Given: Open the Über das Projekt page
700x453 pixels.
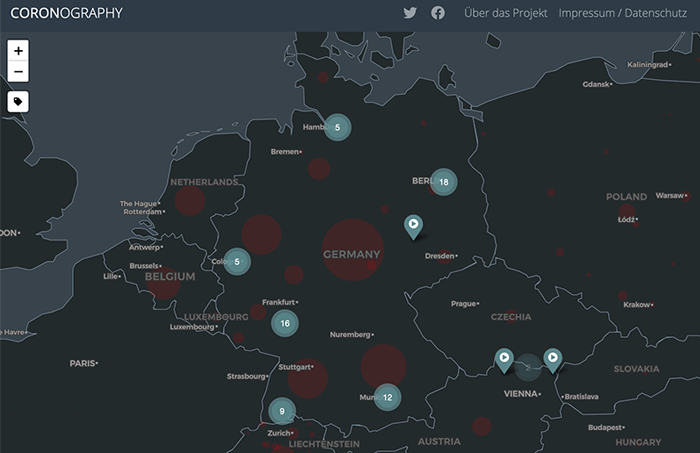Looking at the screenshot, I should pyautogui.click(x=505, y=13).
